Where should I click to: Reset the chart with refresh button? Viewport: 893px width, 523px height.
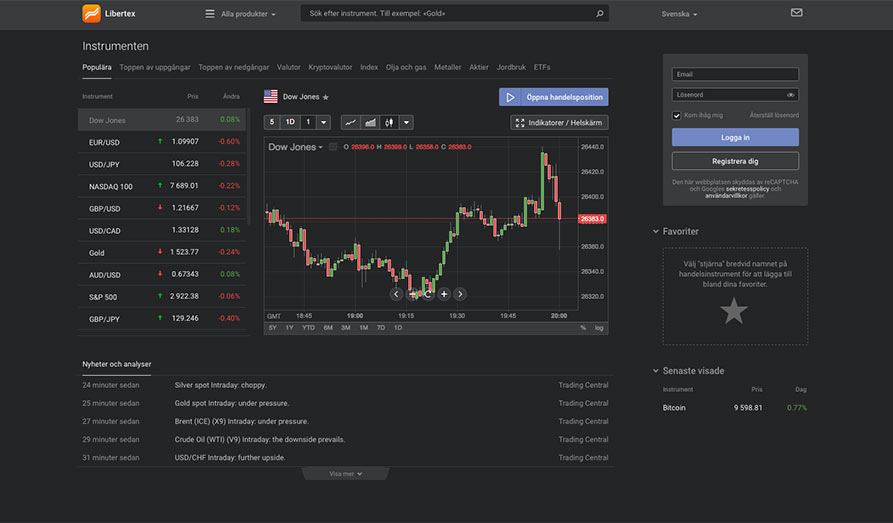(428, 294)
